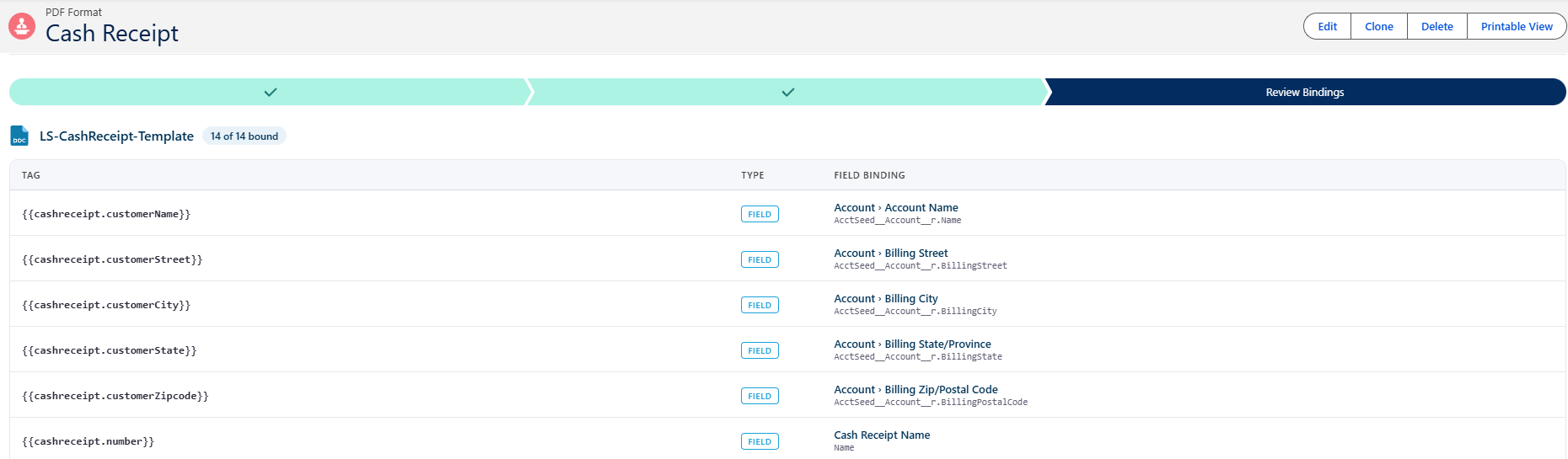
Task: Click the AcctSeed__Account__r.Name API path
Action: coord(898,221)
